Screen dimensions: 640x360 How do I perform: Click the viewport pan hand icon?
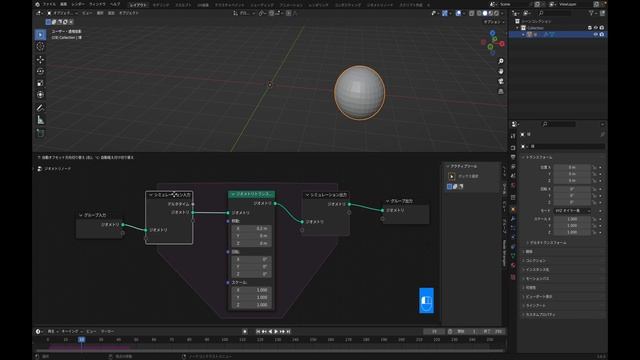[501, 71]
